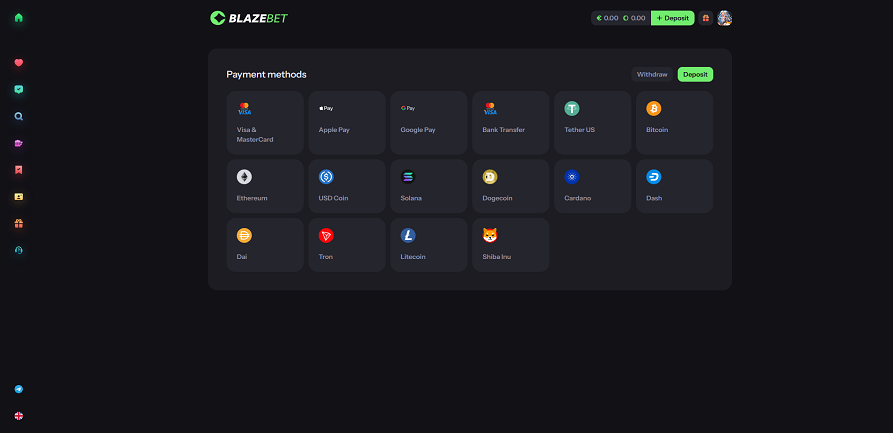Open search with the magnifier sidebar icon
Viewport: 893px width, 433px height.
pos(19,116)
